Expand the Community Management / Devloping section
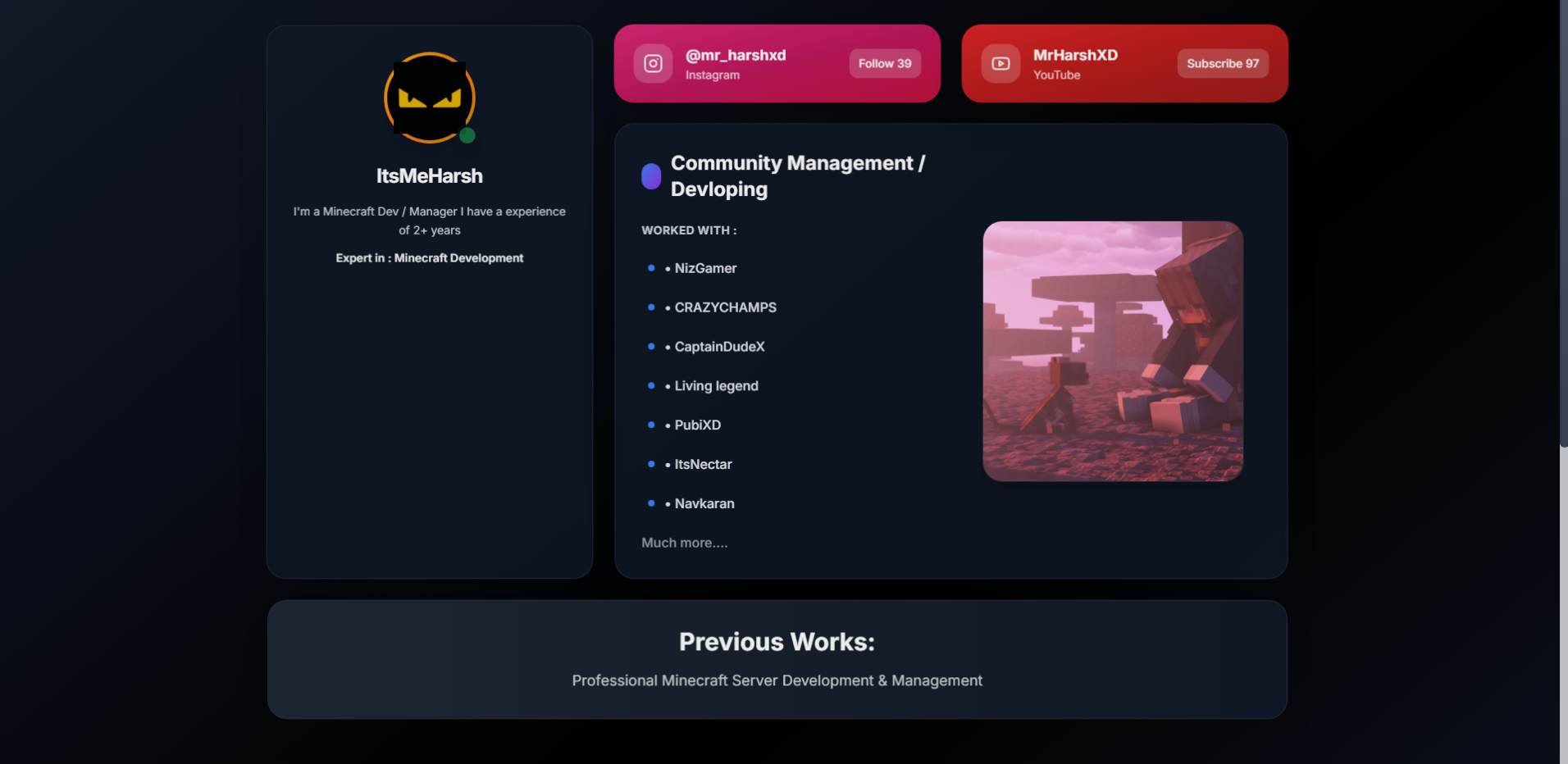This screenshot has height=764, width=1568. coord(798,175)
